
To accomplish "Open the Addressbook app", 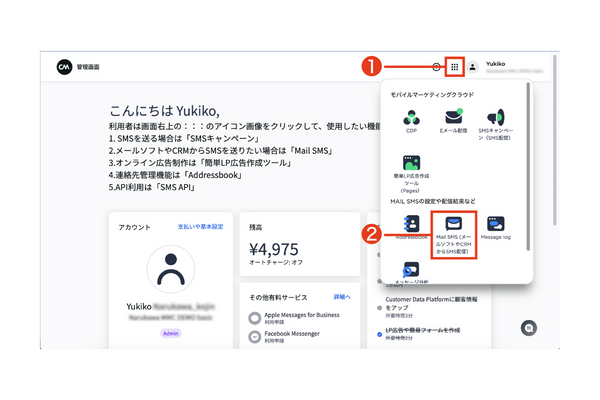I will [x=411, y=226].
